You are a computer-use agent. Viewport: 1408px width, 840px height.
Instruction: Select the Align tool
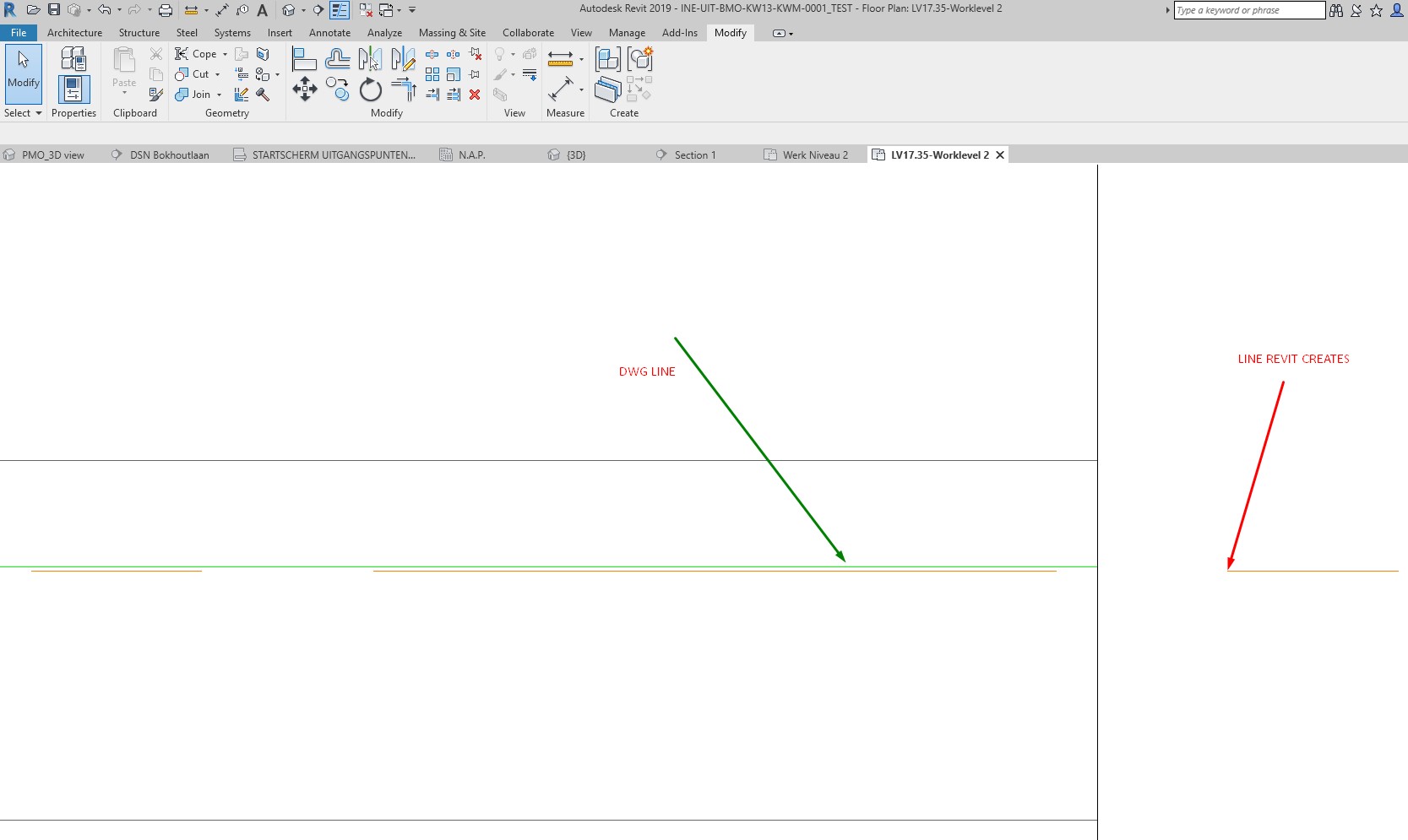pyautogui.click(x=302, y=57)
